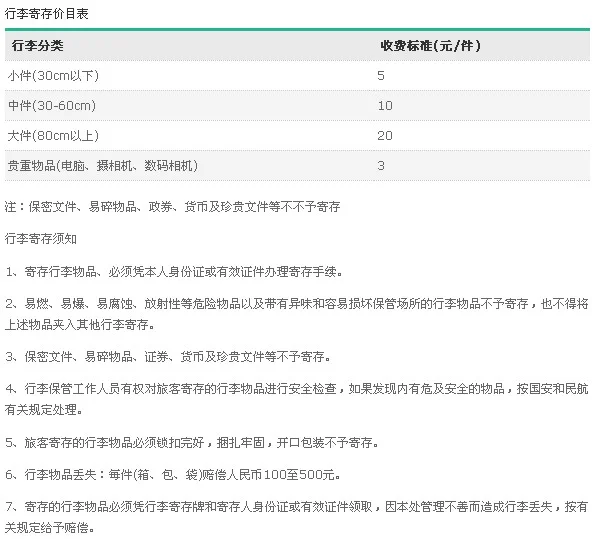Click rule 4 about 行李保管工作人员
594x539 pixels.
tap(297, 388)
